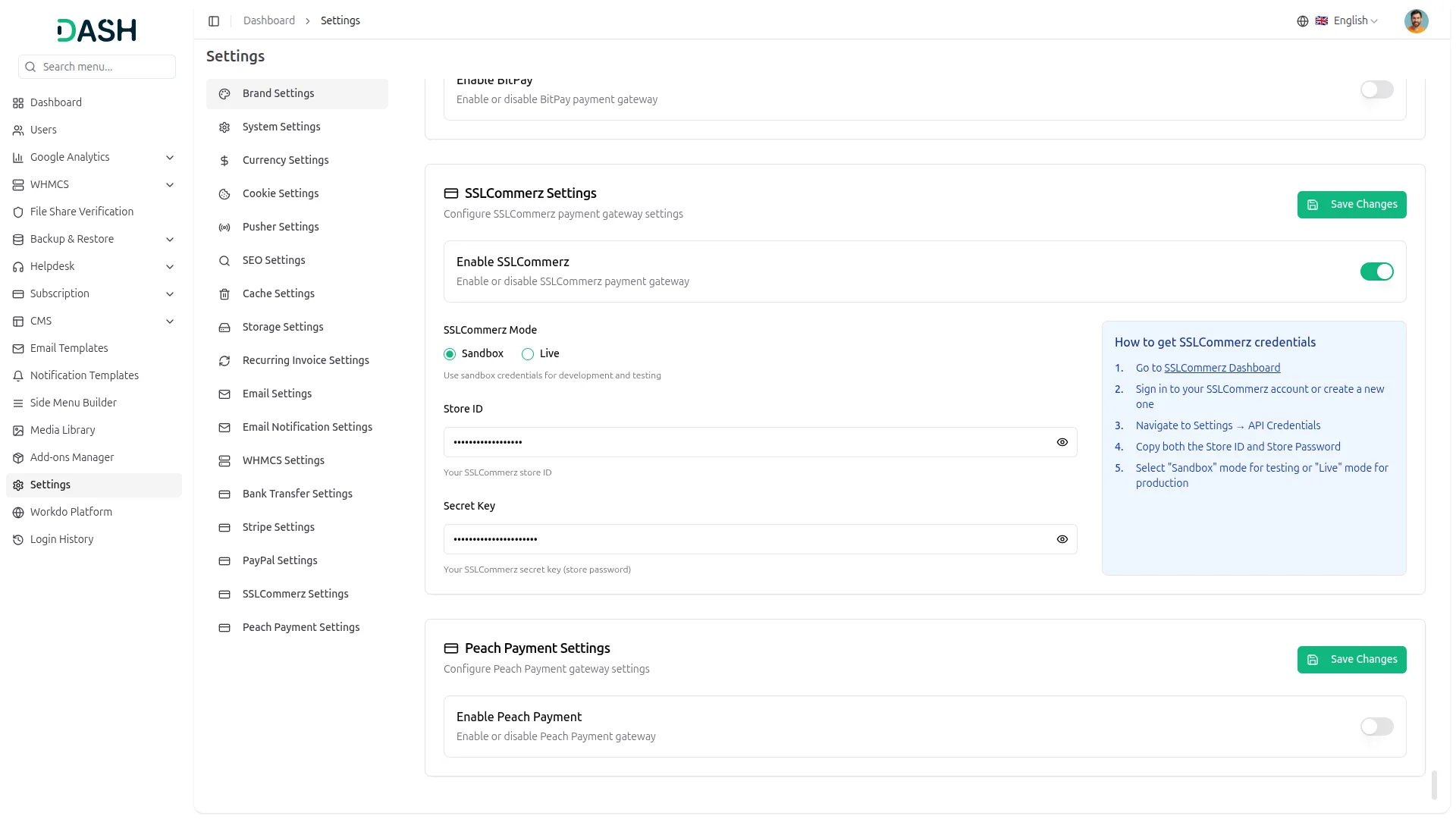Open Stripe Settings section
1456x819 pixels.
pos(297,528)
